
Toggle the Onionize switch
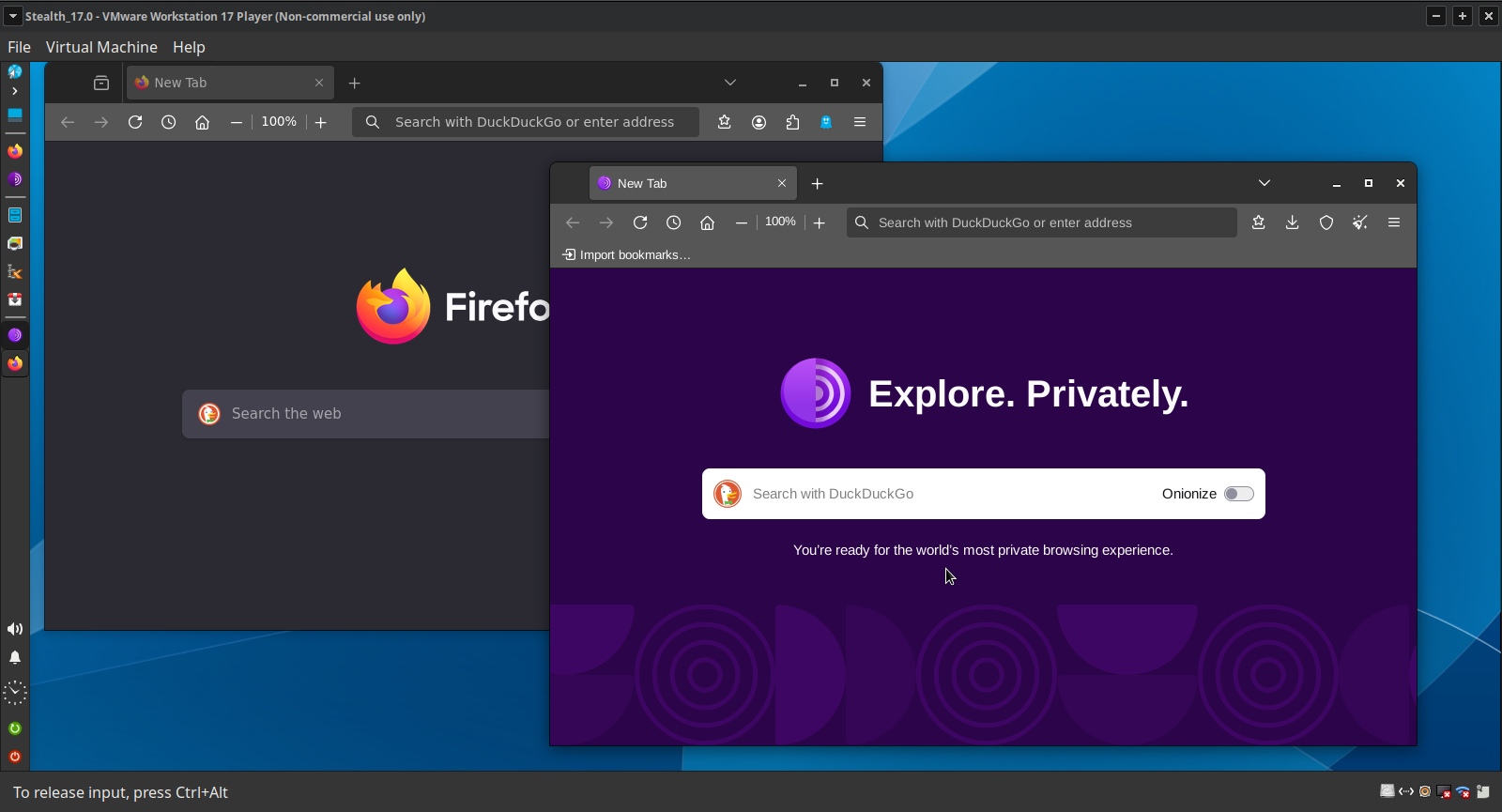1239,494
